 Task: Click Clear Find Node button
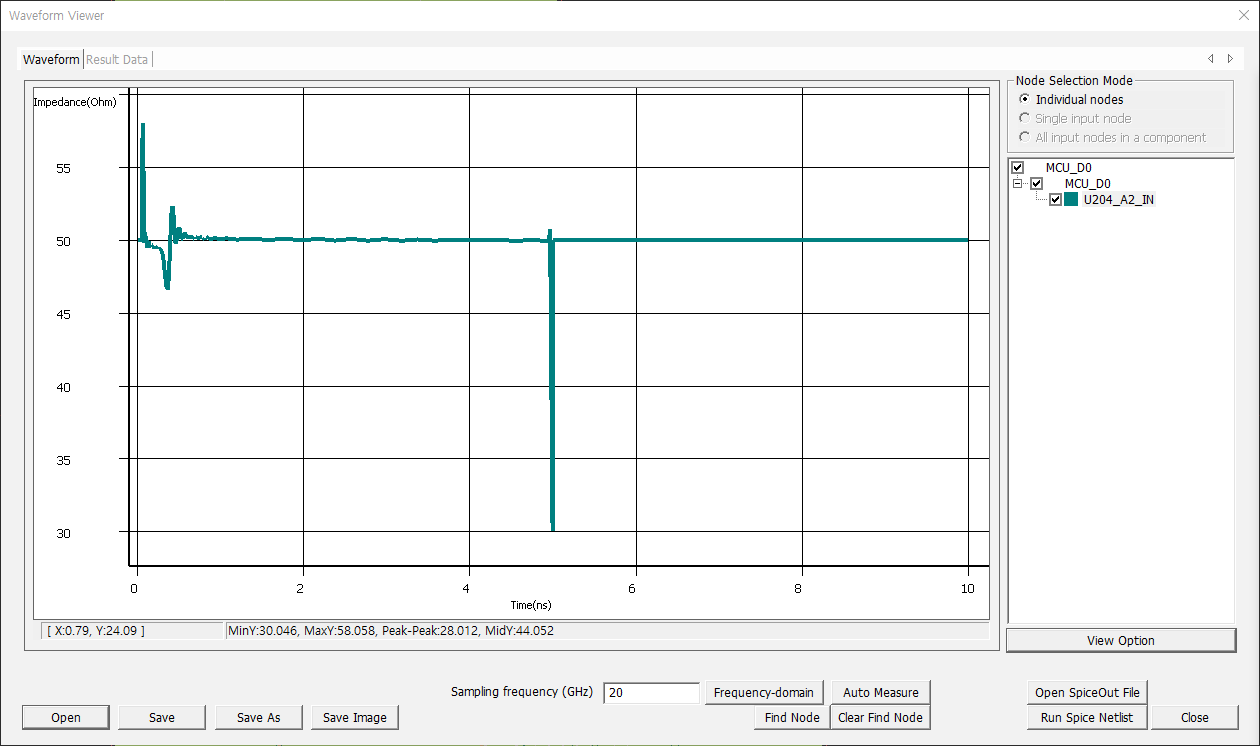[x=880, y=718]
